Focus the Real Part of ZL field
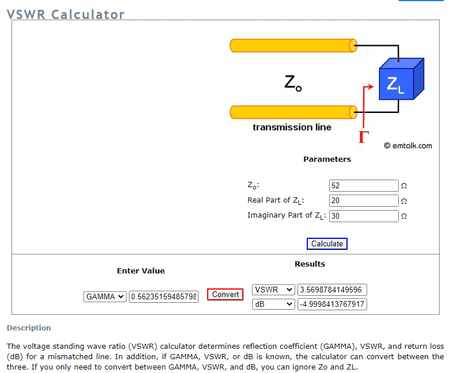The width and height of the screenshot is (450, 373). [364, 200]
